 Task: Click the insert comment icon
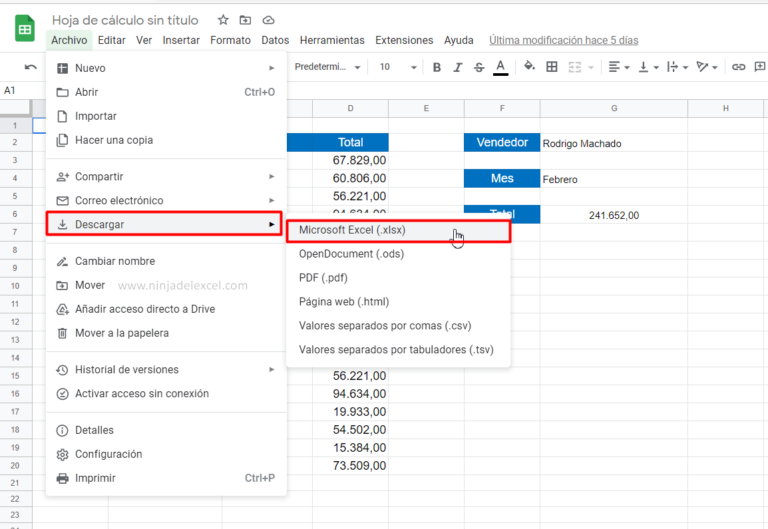(x=760, y=67)
